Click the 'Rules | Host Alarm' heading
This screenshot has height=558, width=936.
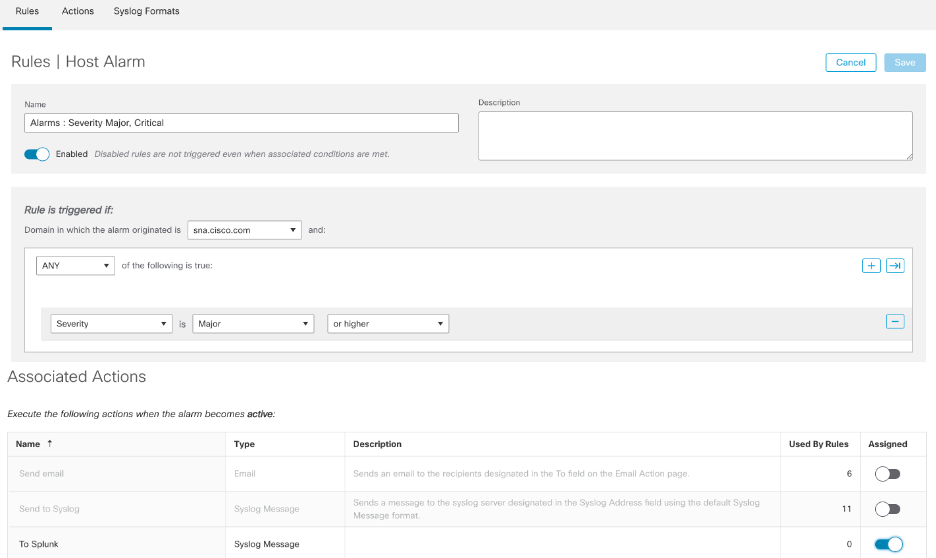pyautogui.click(x=78, y=62)
